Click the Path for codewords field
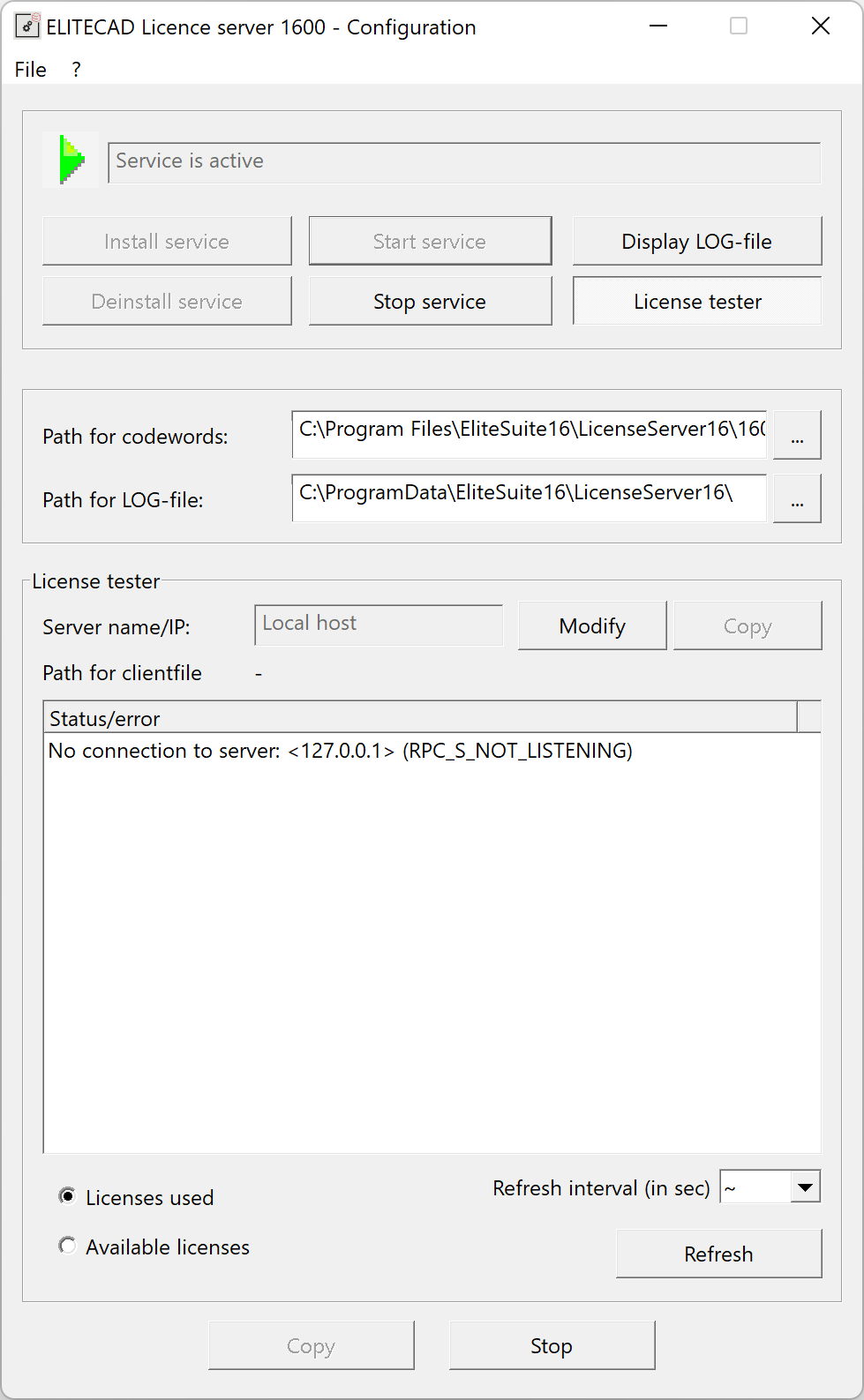This screenshot has width=864, height=1400. 530,434
